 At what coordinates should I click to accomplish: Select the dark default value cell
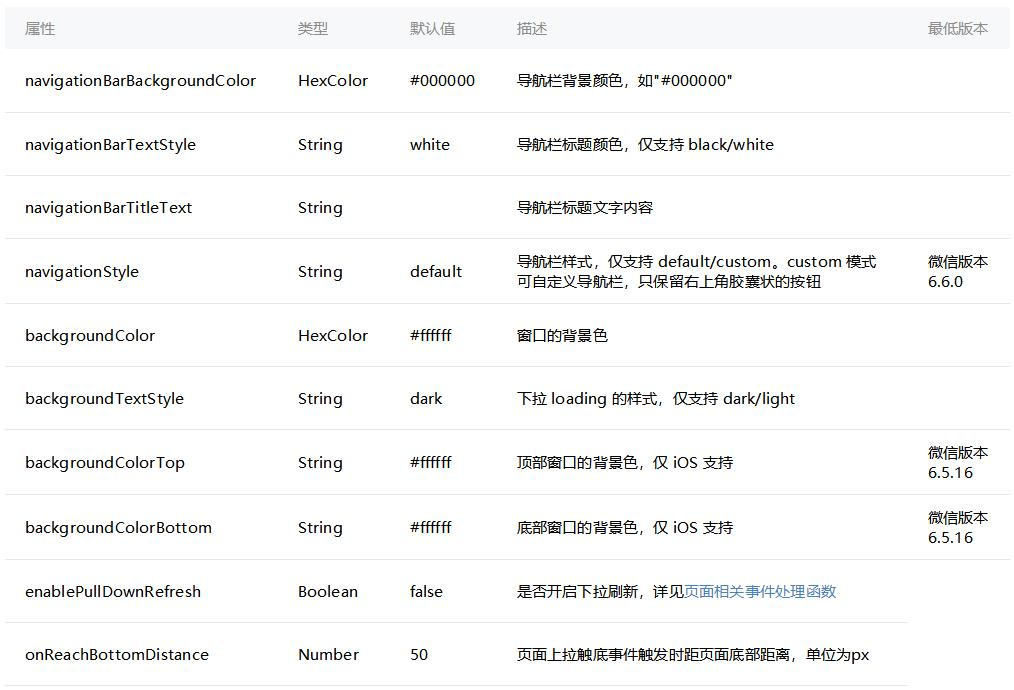pyautogui.click(x=426, y=399)
